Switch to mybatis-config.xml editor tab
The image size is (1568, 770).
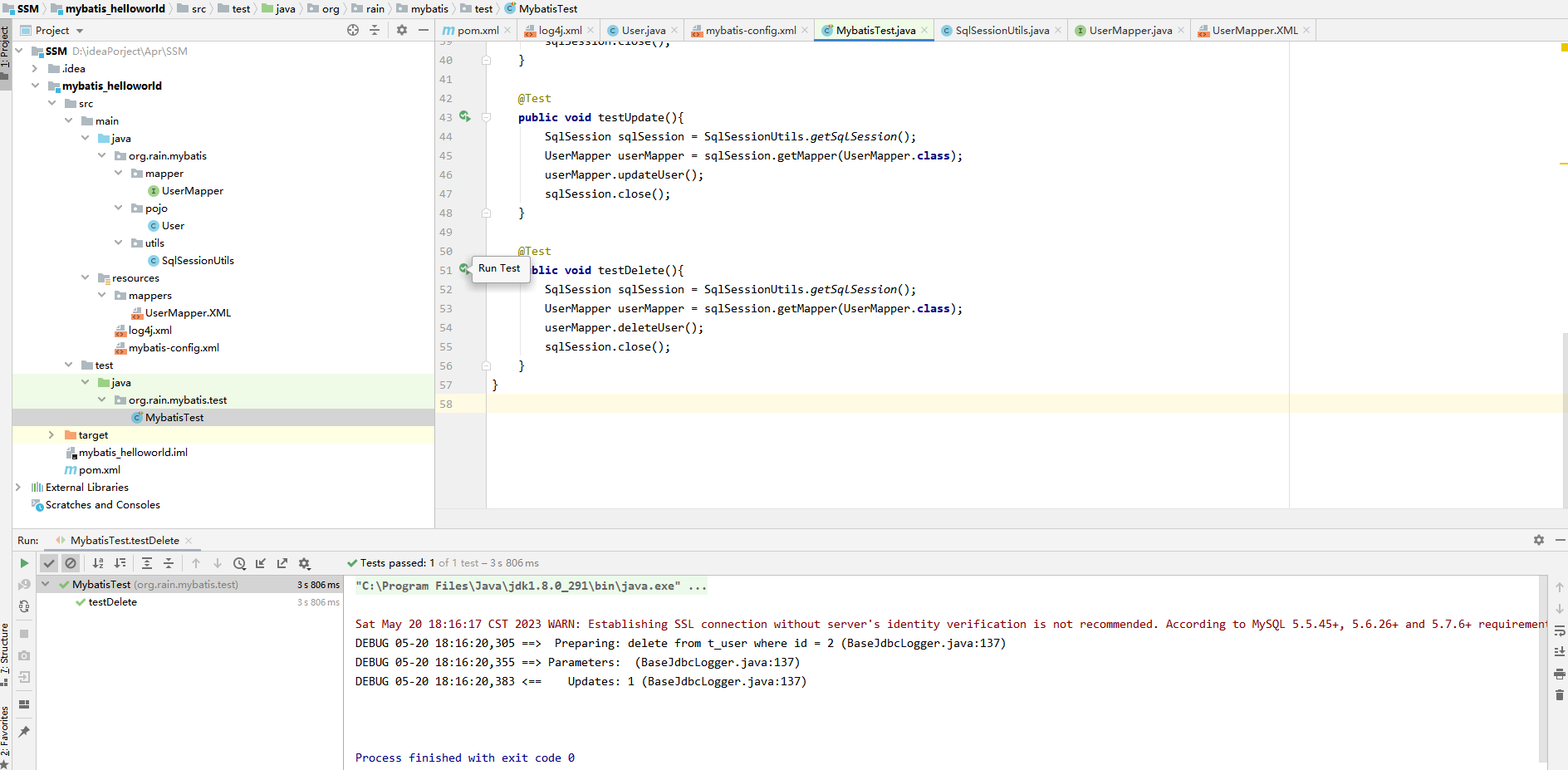point(750,31)
